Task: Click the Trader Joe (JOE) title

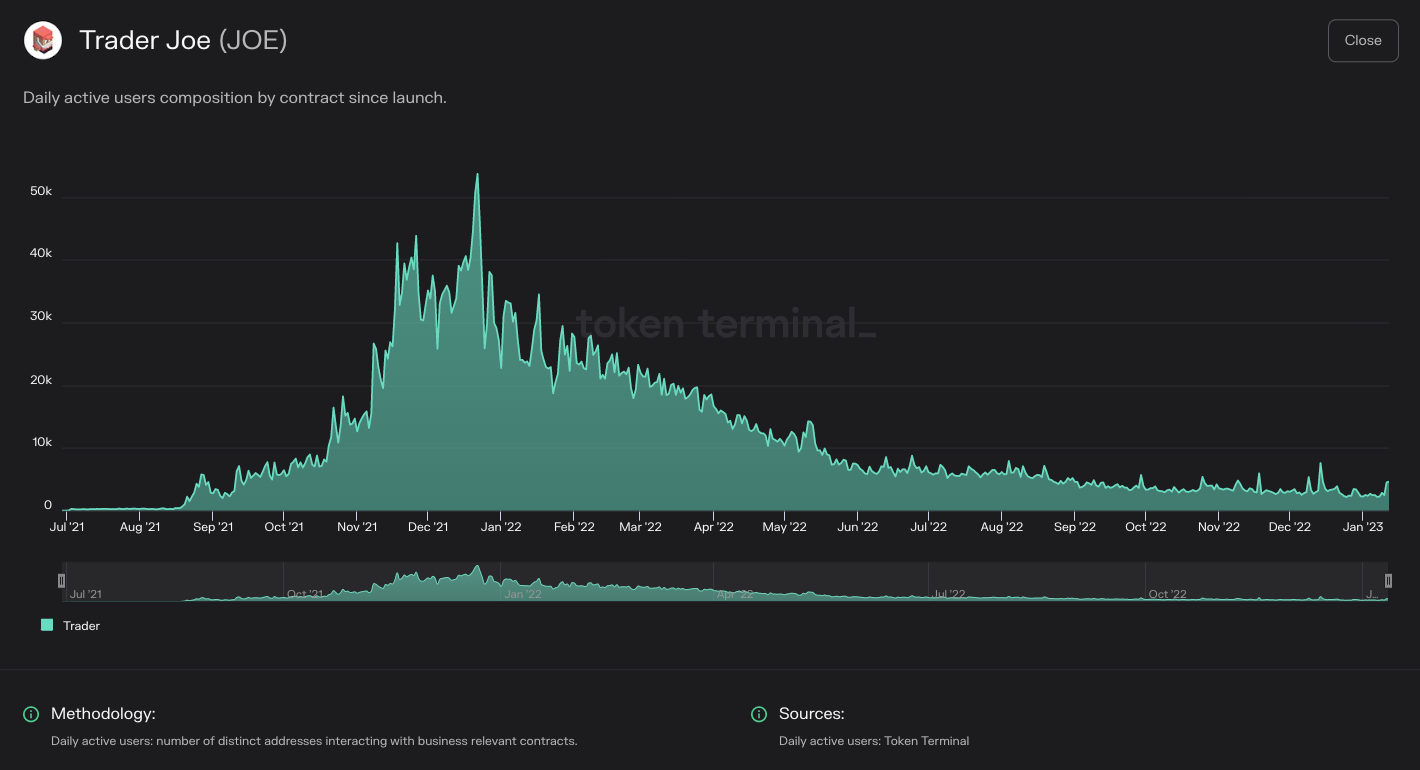Action: (x=181, y=40)
